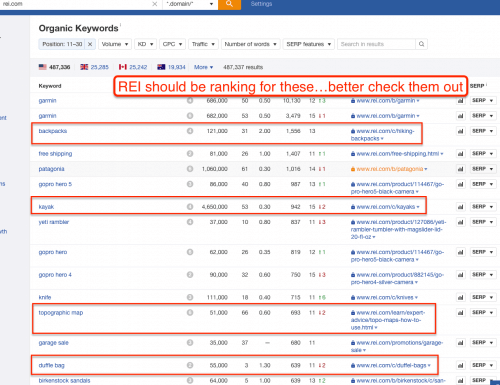This screenshot has width=500, height=385.
Task: Select the UK flag 25,285 results
Action: (x=95, y=67)
